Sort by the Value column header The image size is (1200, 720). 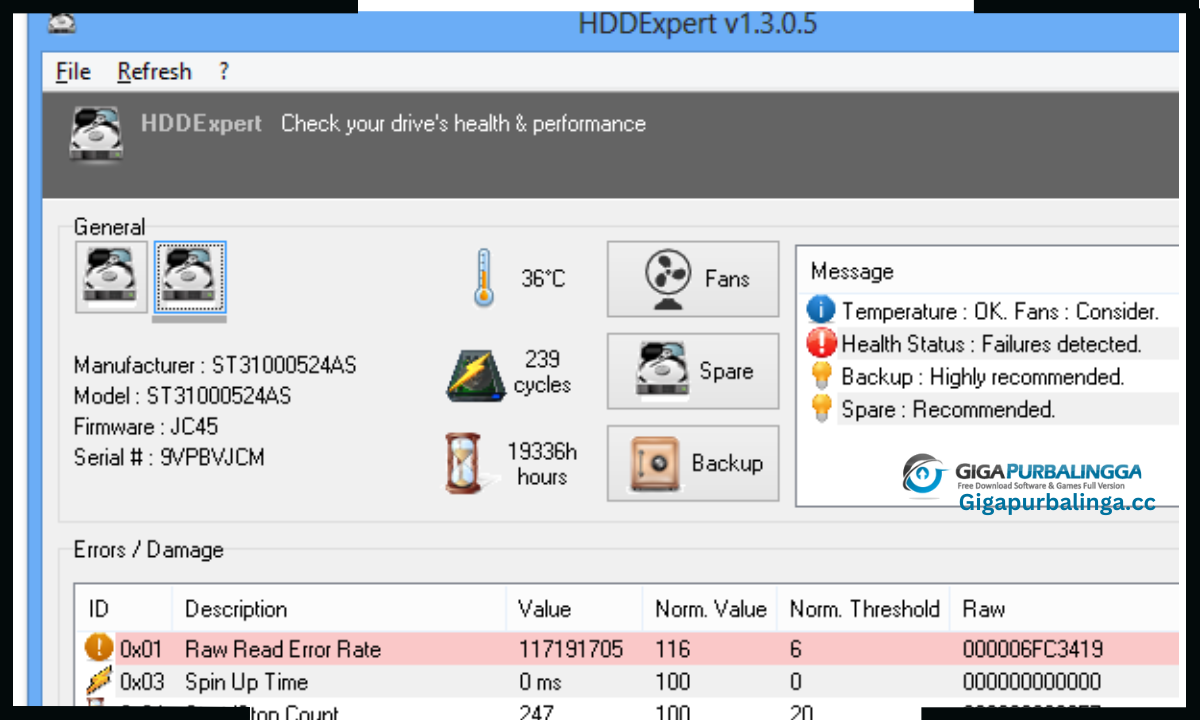click(x=574, y=609)
